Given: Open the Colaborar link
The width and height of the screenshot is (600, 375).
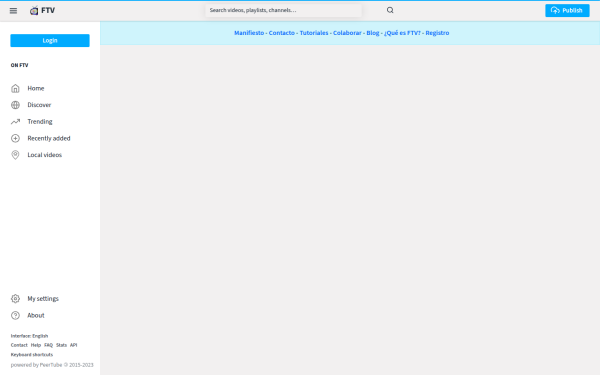Looking at the screenshot, I should pyautogui.click(x=347, y=33).
